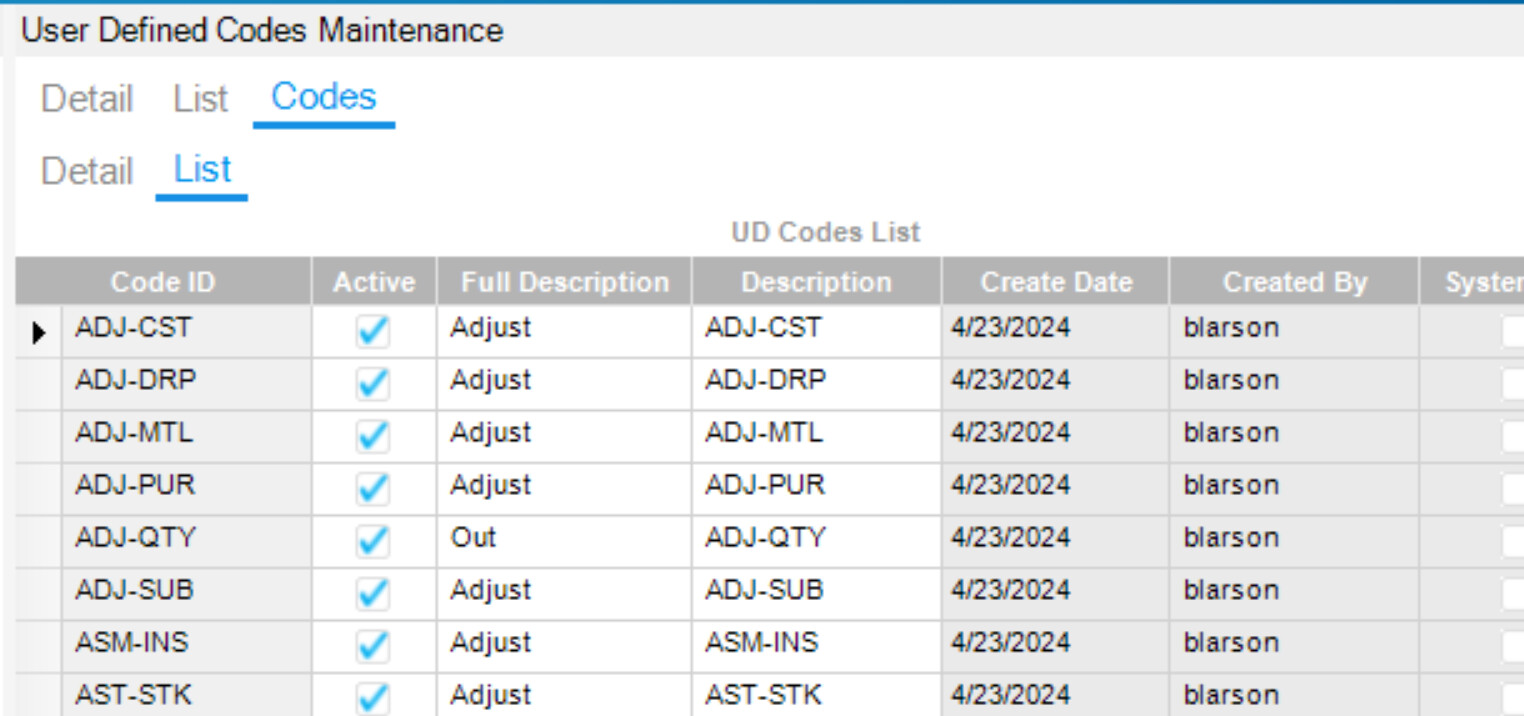Click the Created By column header
Screen dimensions: 1524x716
click(1294, 283)
